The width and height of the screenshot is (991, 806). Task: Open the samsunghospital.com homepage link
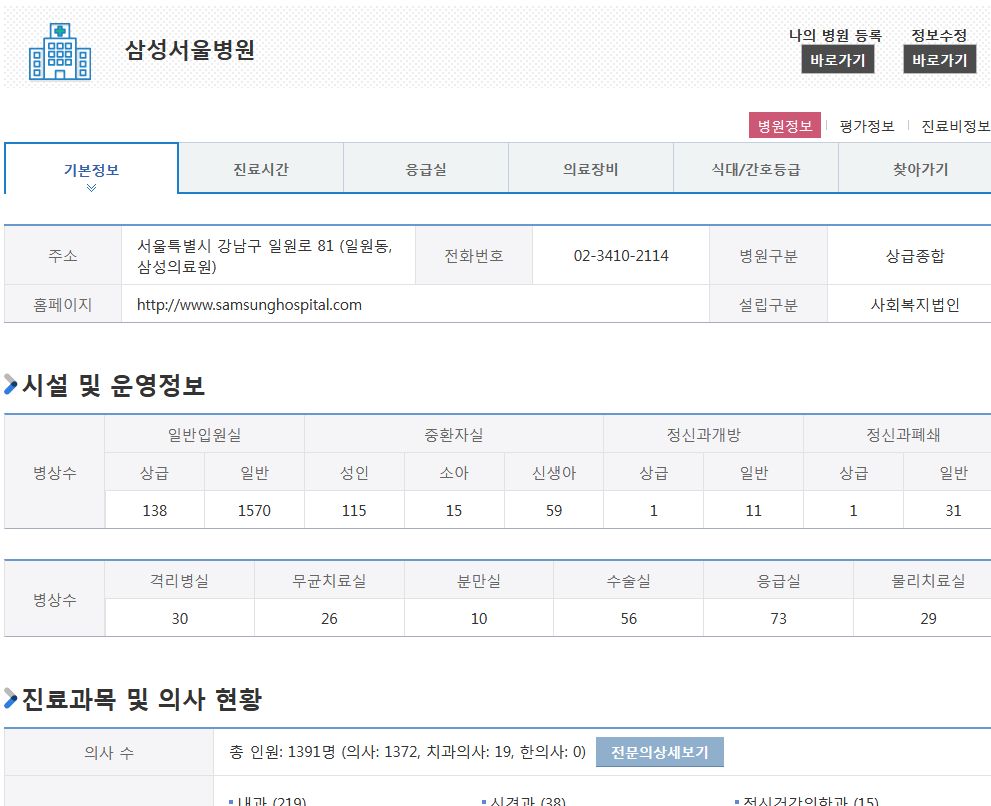click(x=249, y=305)
